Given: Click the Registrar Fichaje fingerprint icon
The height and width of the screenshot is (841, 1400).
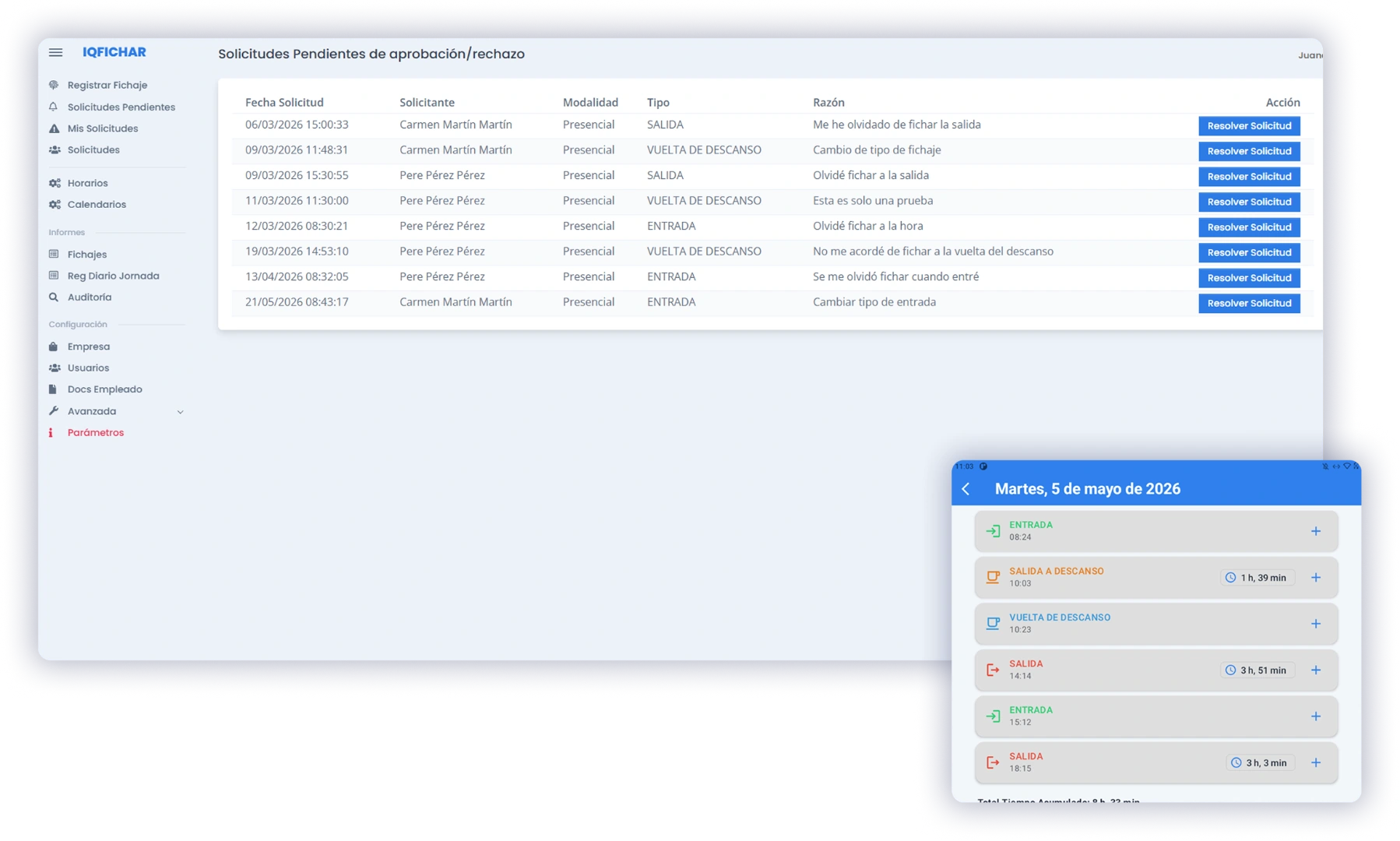Looking at the screenshot, I should [x=54, y=85].
